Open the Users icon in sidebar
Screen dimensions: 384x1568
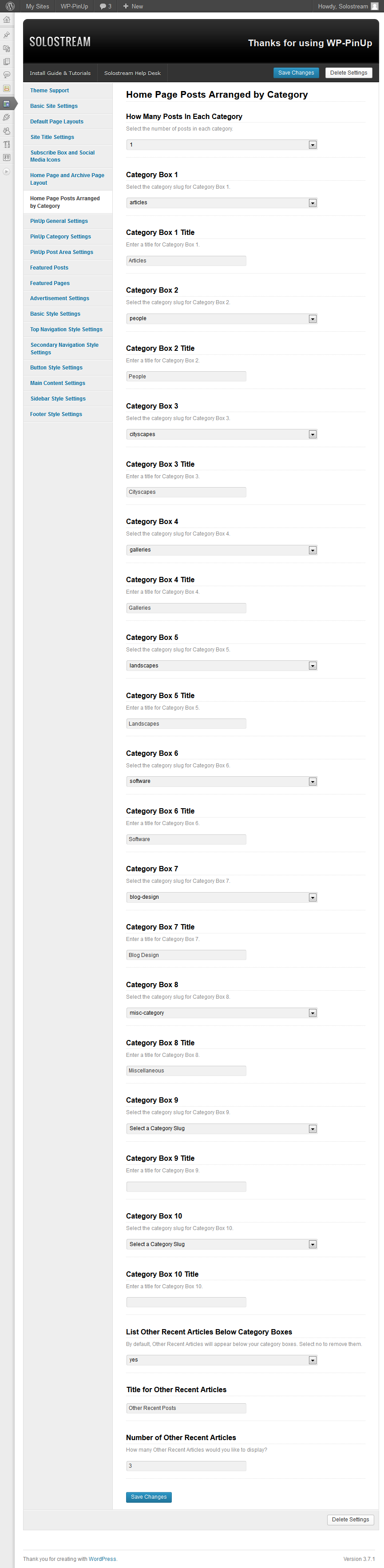(x=7, y=131)
